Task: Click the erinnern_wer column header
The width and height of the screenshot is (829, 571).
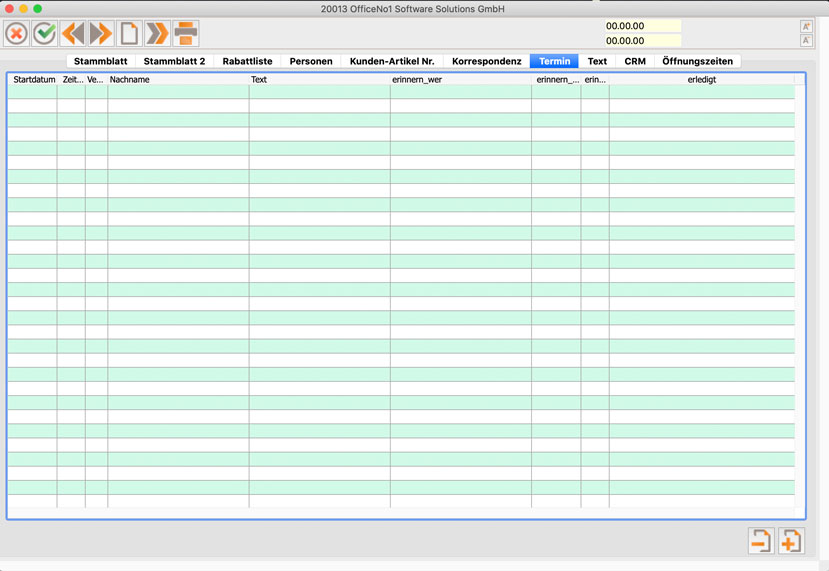Action: tap(460, 79)
